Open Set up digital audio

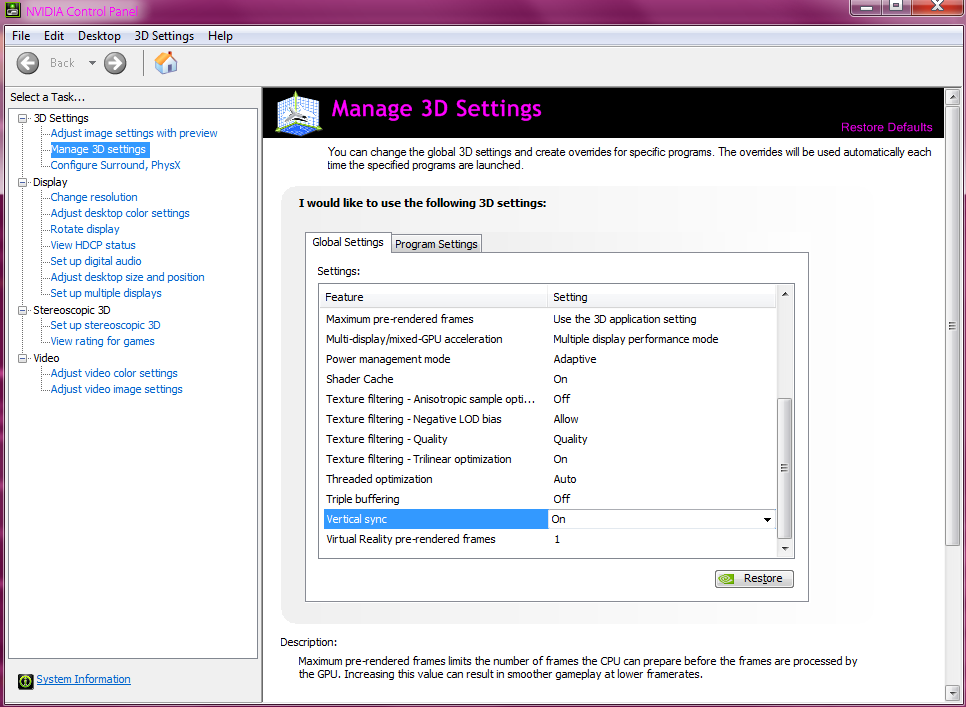[95, 261]
